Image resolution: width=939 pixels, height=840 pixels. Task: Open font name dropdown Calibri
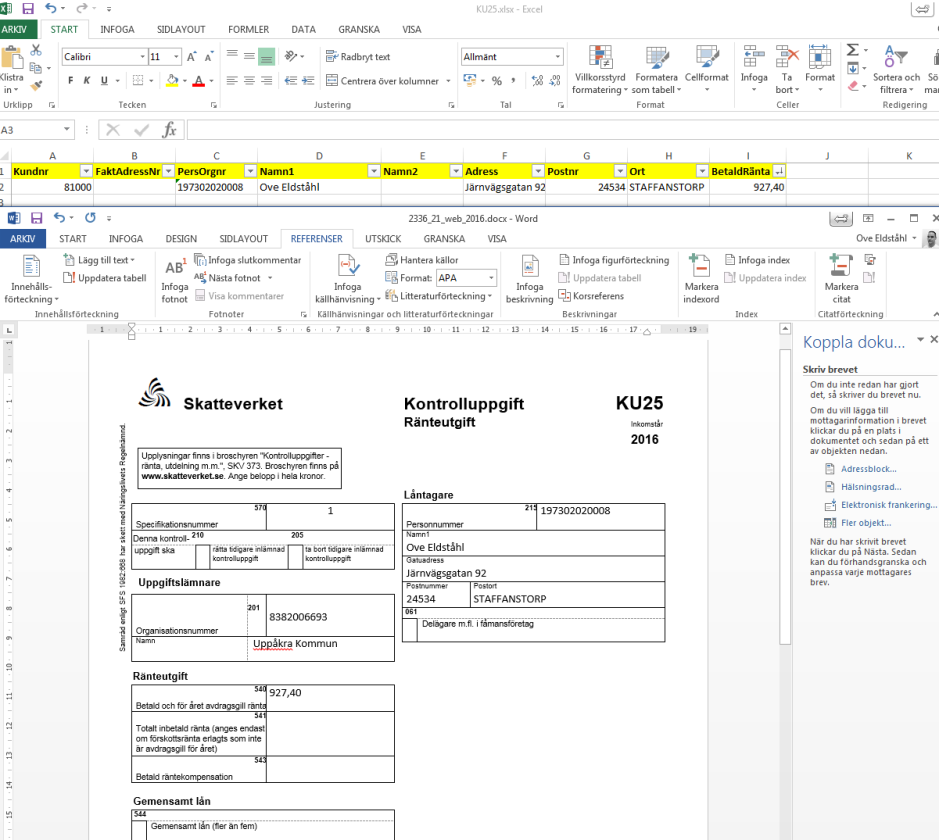pos(143,57)
